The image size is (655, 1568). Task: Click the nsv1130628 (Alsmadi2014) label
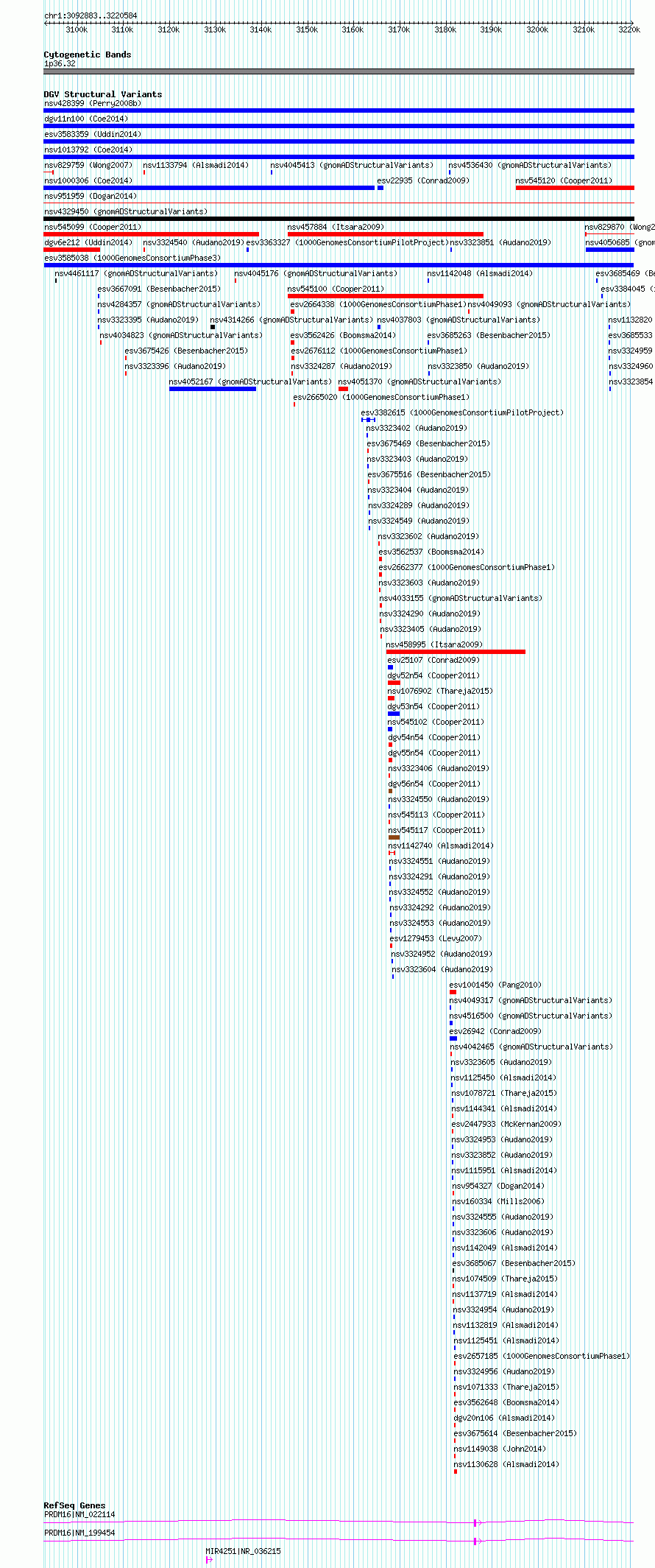[507, 1465]
